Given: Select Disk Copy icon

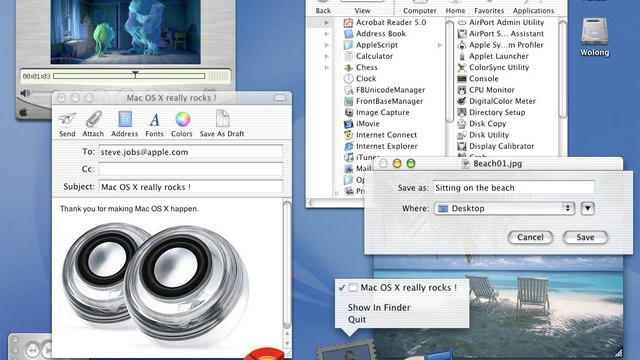Looking at the screenshot, I should point(462,123).
